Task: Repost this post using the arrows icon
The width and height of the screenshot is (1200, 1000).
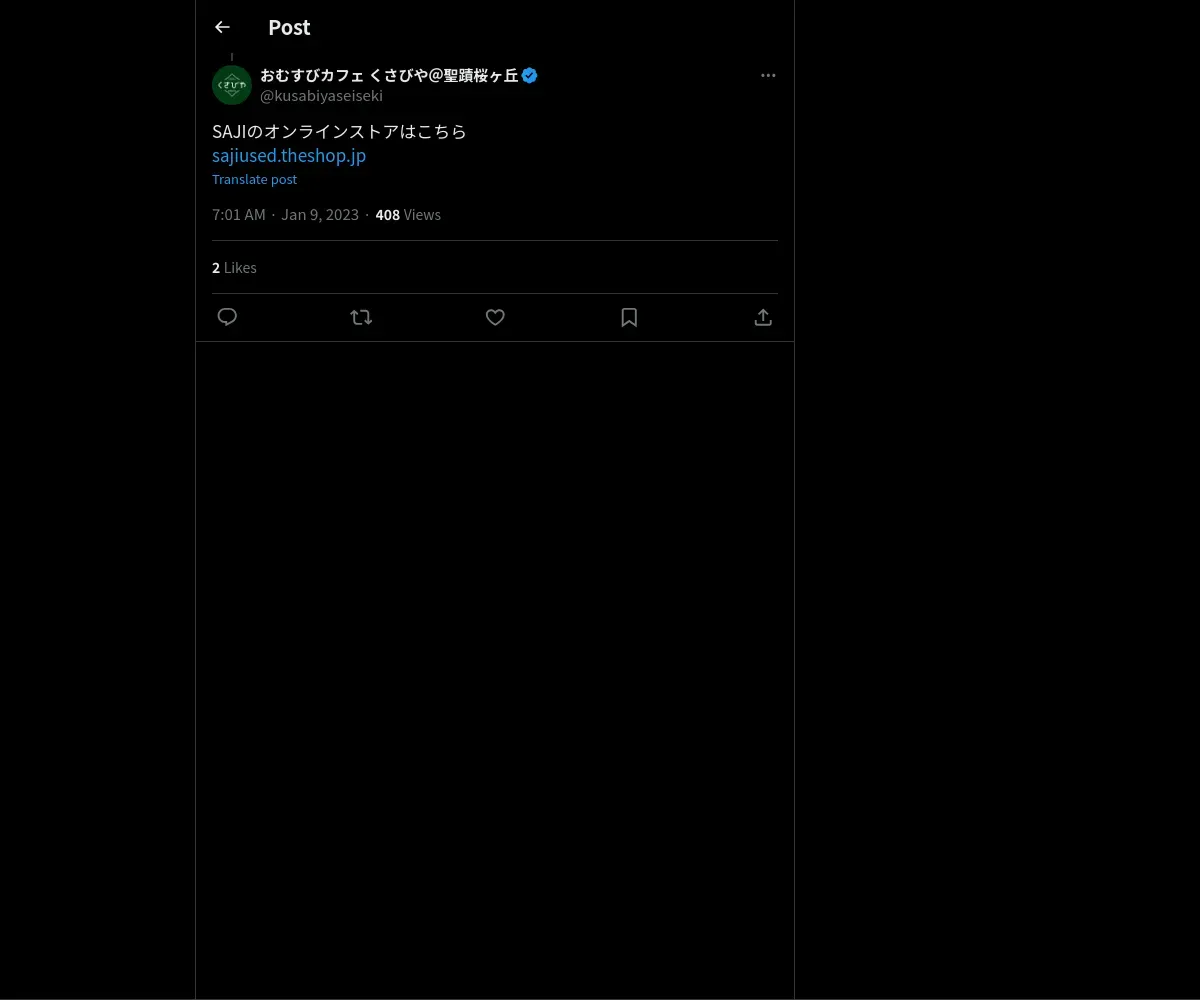Action: pos(361,317)
